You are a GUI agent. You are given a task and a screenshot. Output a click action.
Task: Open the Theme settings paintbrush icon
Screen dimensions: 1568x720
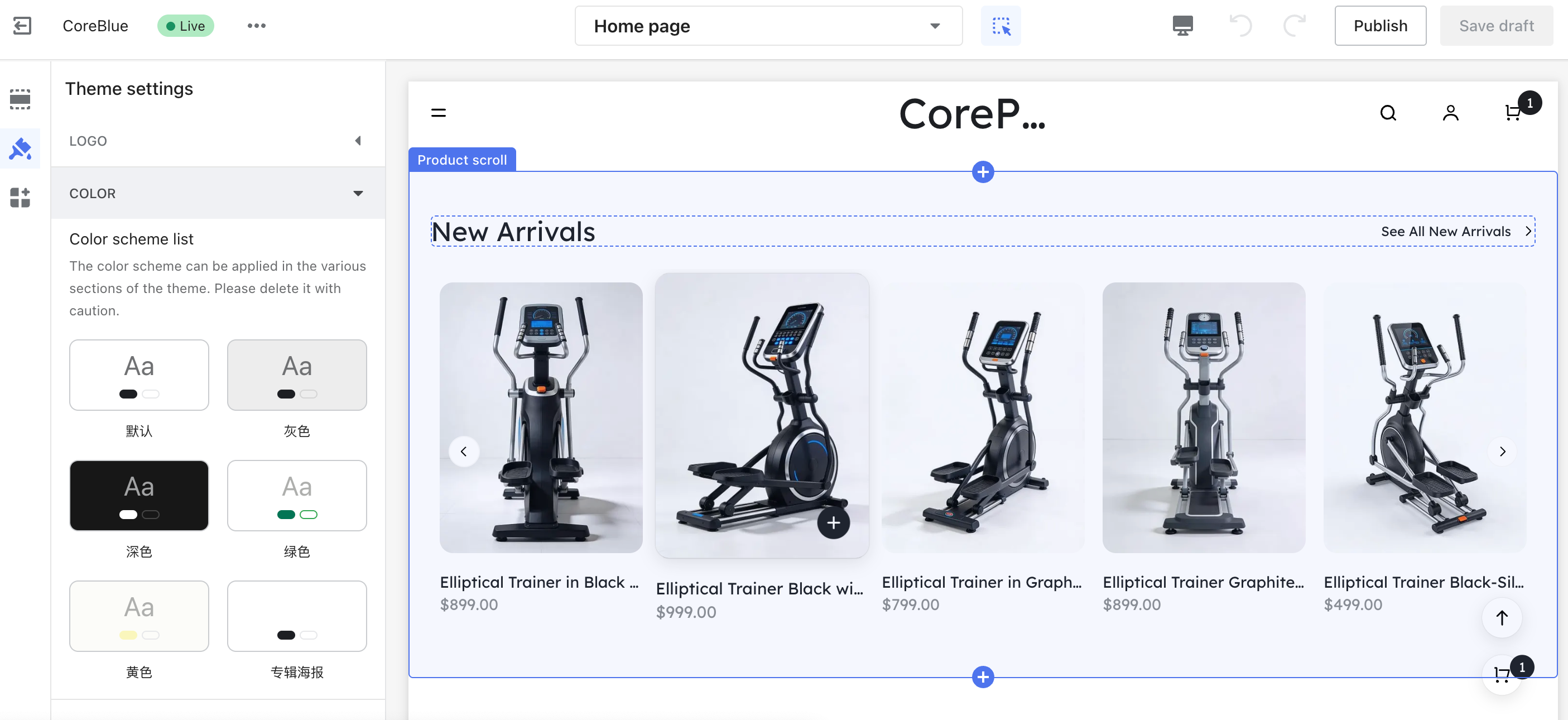point(20,148)
